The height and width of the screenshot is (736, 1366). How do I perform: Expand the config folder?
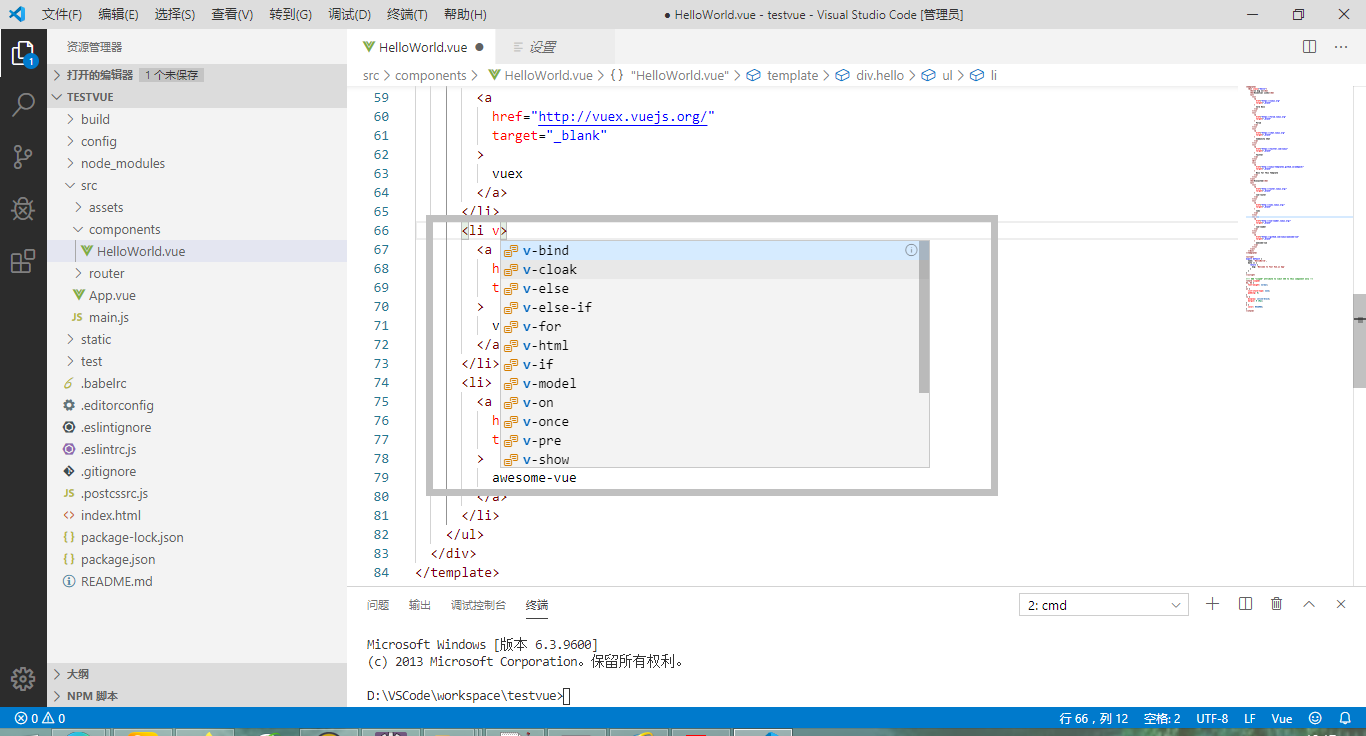(197, 141)
